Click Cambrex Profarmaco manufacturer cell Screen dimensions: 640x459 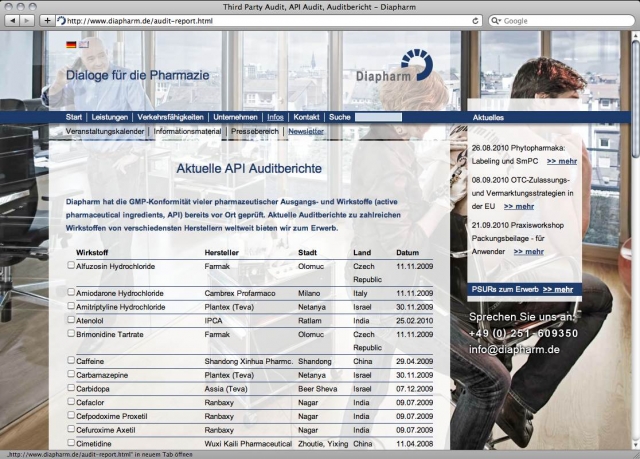click(240, 293)
